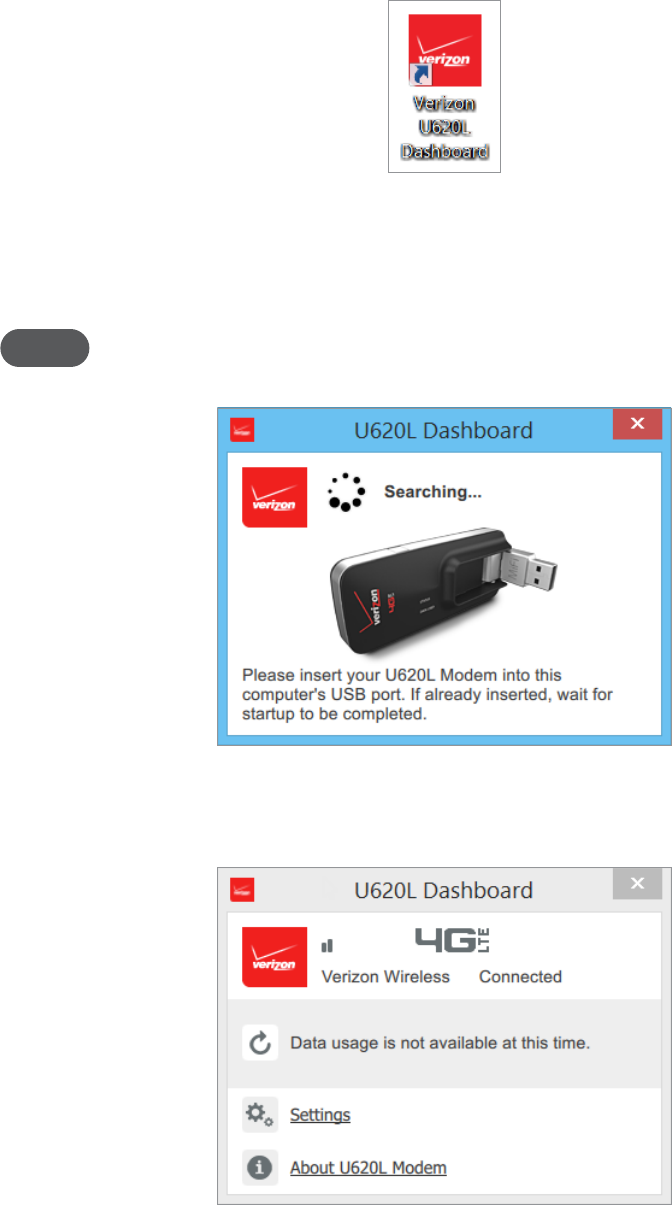Click the spinning loader beside Searching
Viewport: 672px width, 1205px height.
(x=346, y=491)
